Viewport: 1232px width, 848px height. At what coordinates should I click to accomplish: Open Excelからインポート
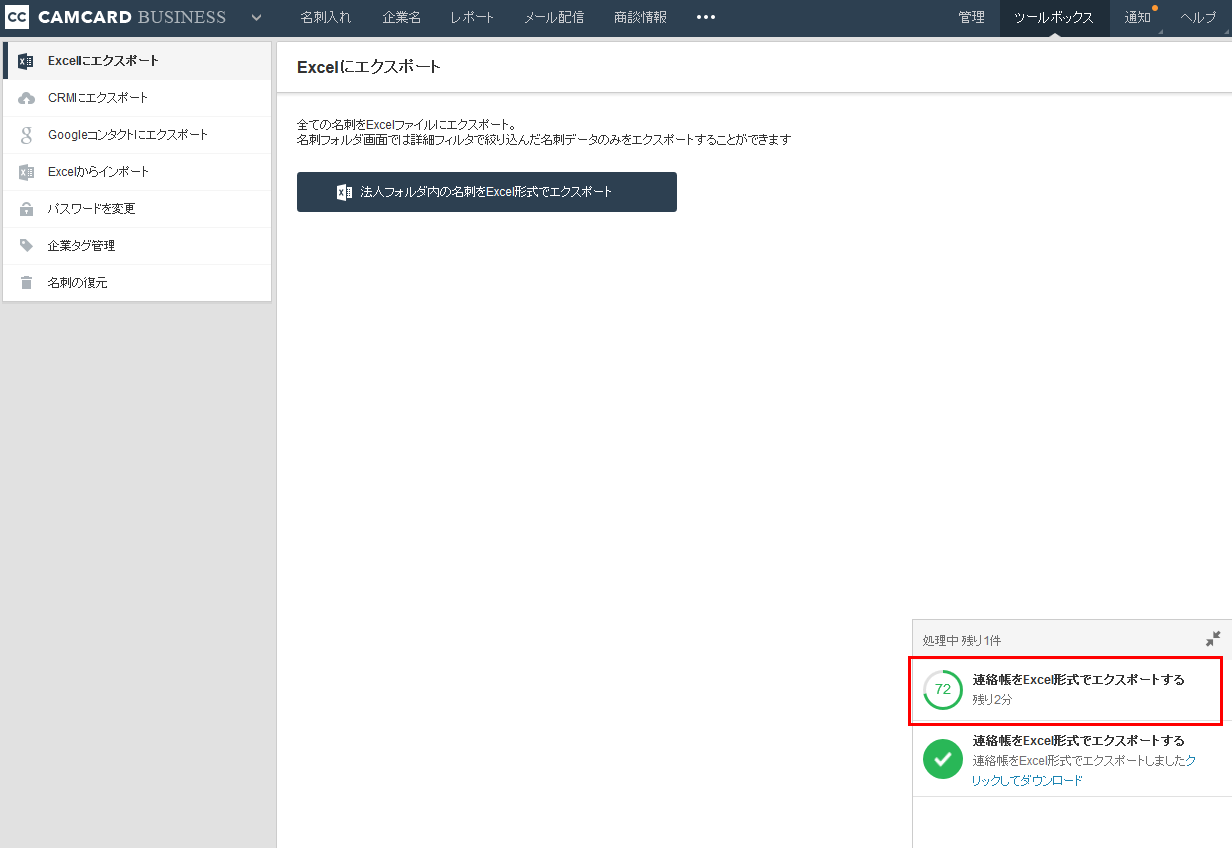point(138,172)
